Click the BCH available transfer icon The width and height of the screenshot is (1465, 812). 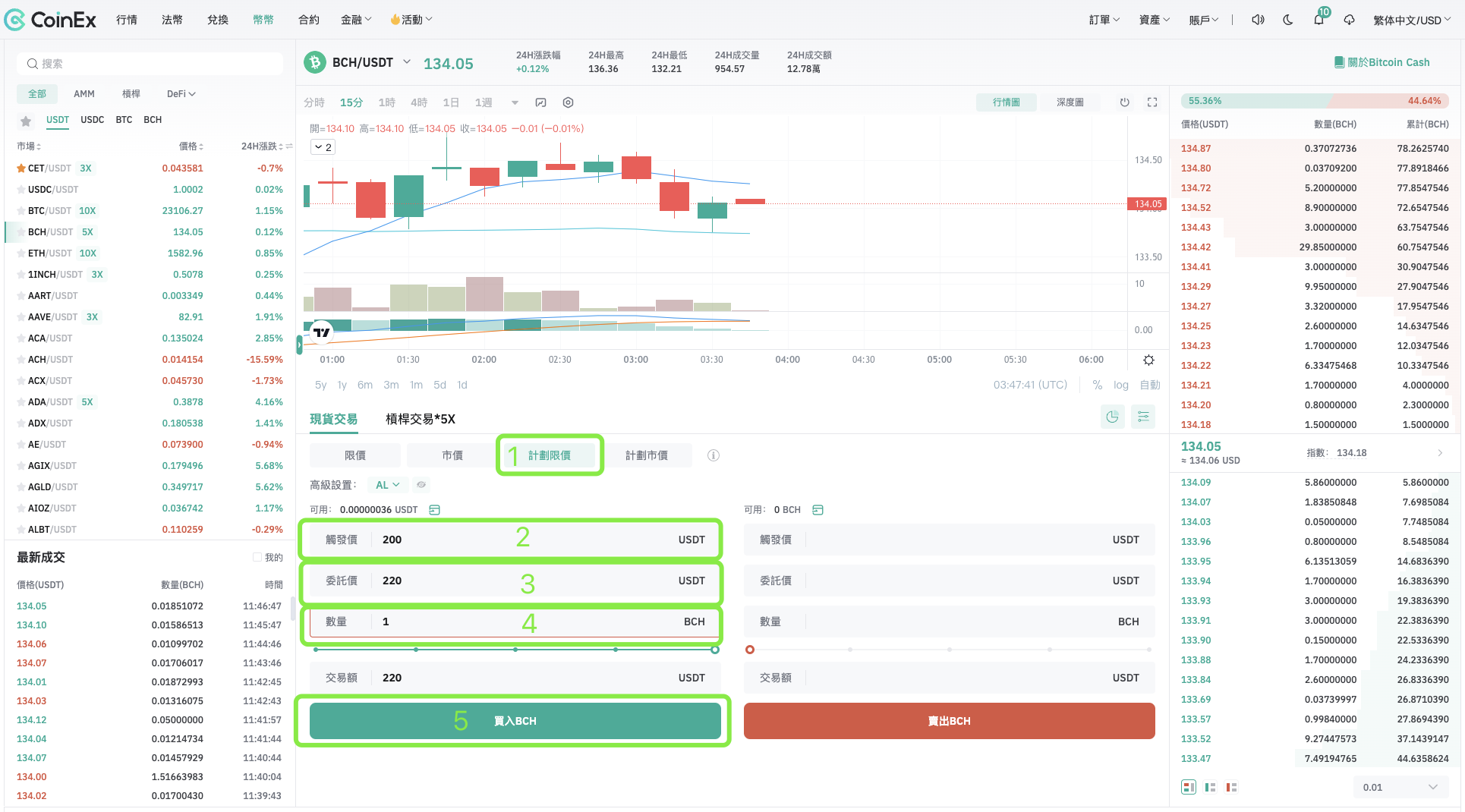pos(818,510)
